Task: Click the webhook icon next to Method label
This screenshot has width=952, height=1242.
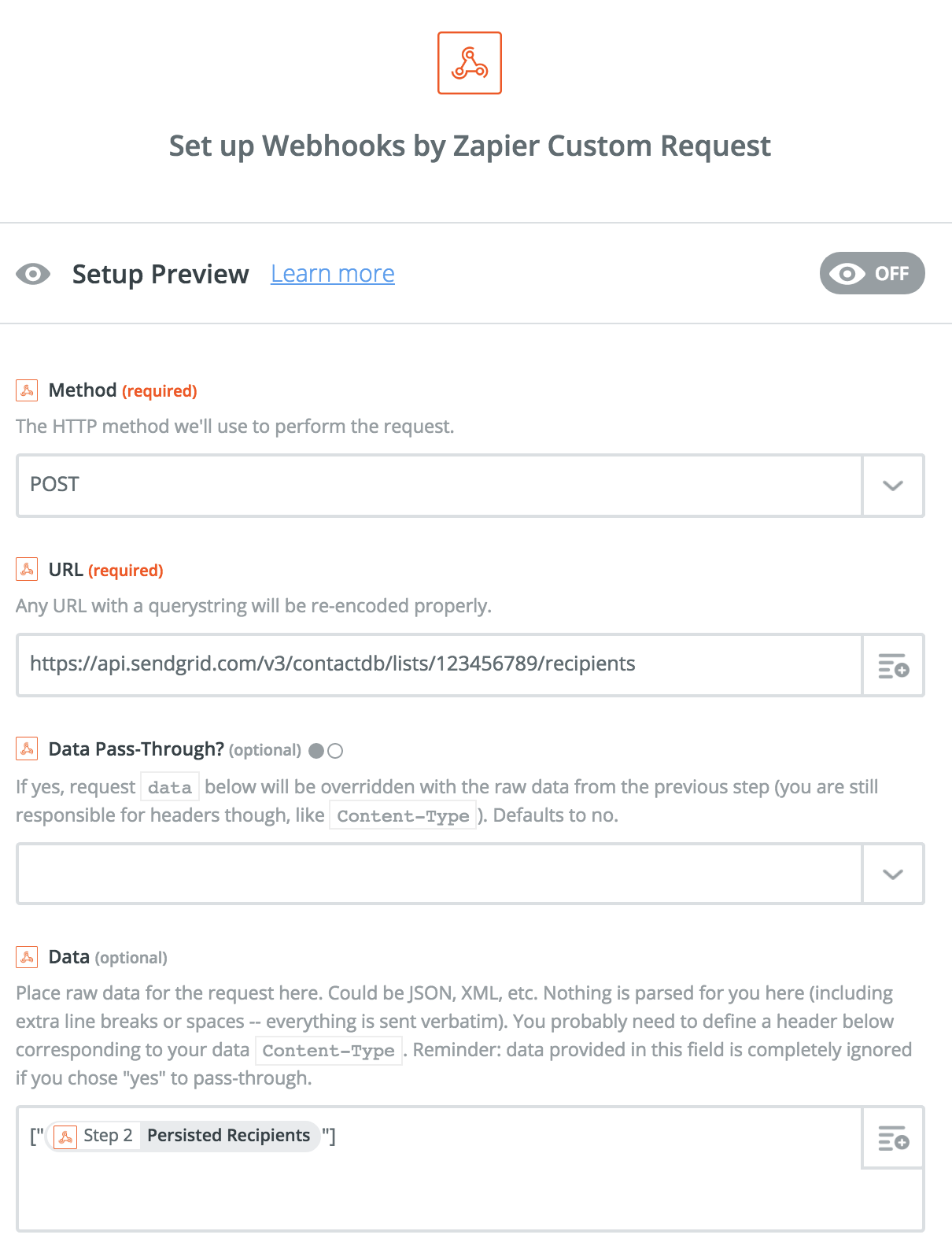Action: click(27, 390)
